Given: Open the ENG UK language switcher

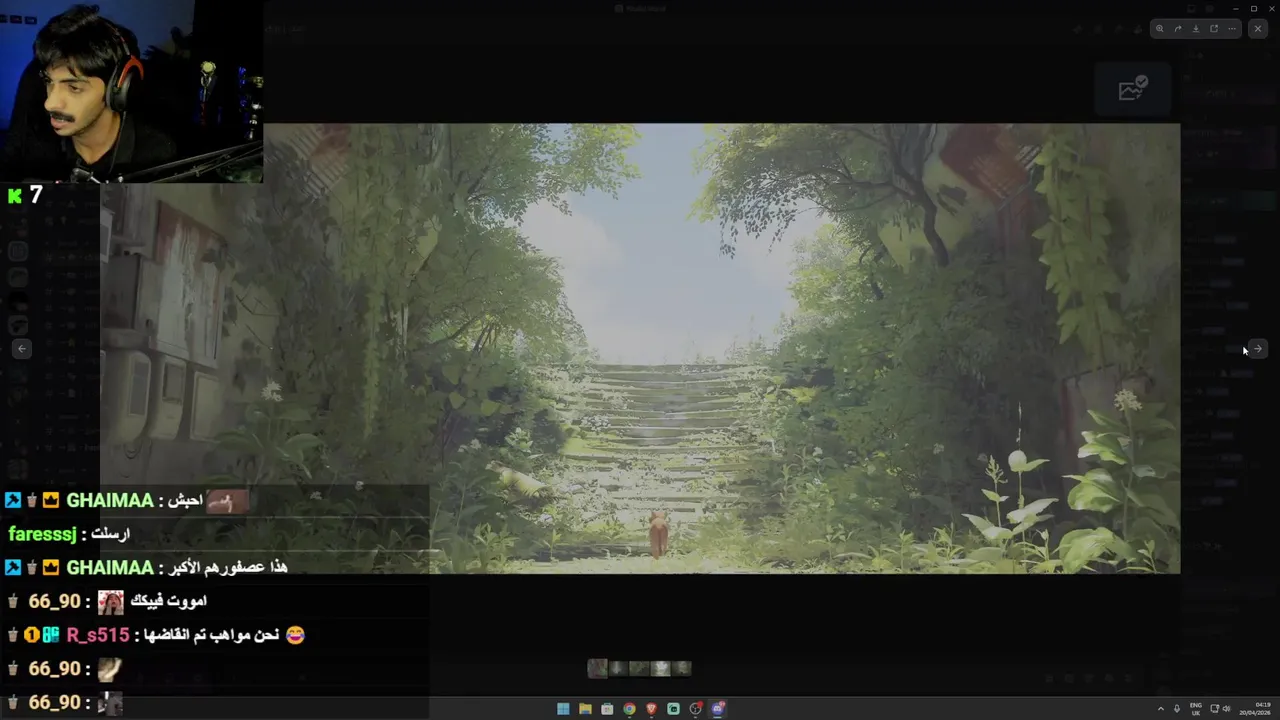Looking at the screenshot, I should pos(1196,709).
